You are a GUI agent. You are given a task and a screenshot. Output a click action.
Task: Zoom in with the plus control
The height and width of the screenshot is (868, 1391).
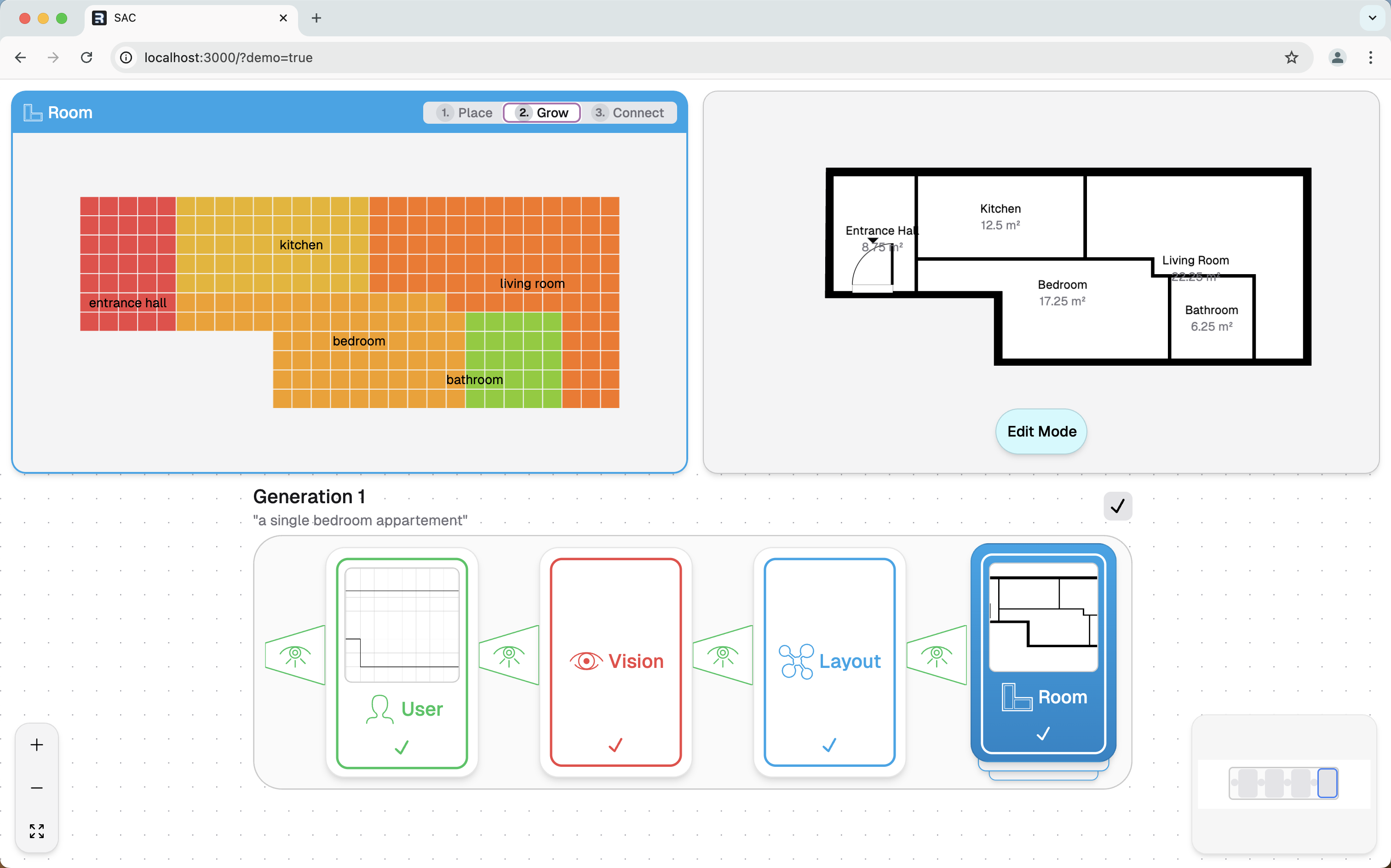click(37, 745)
